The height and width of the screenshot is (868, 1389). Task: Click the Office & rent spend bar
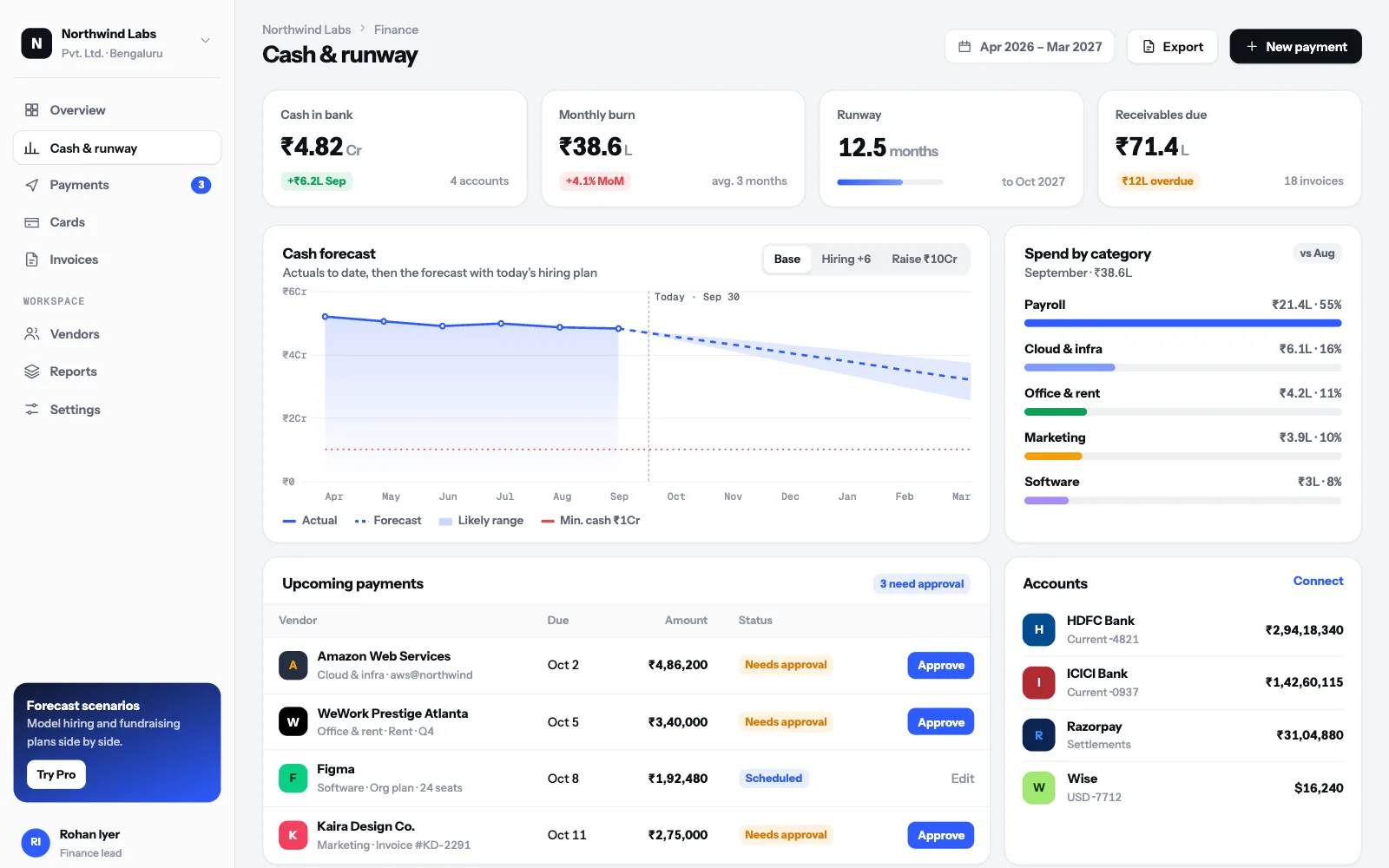click(x=1182, y=411)
